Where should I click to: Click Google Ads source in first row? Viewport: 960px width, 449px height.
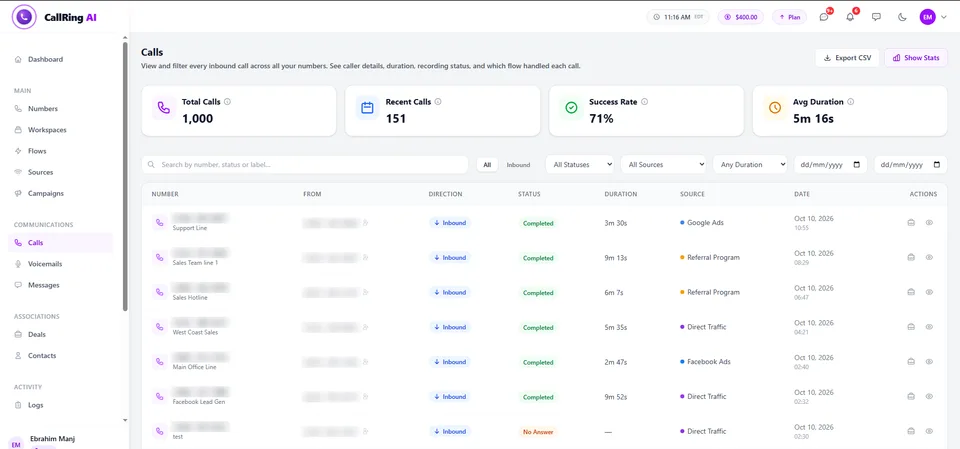pyautogui.click(x=702, y=223)
